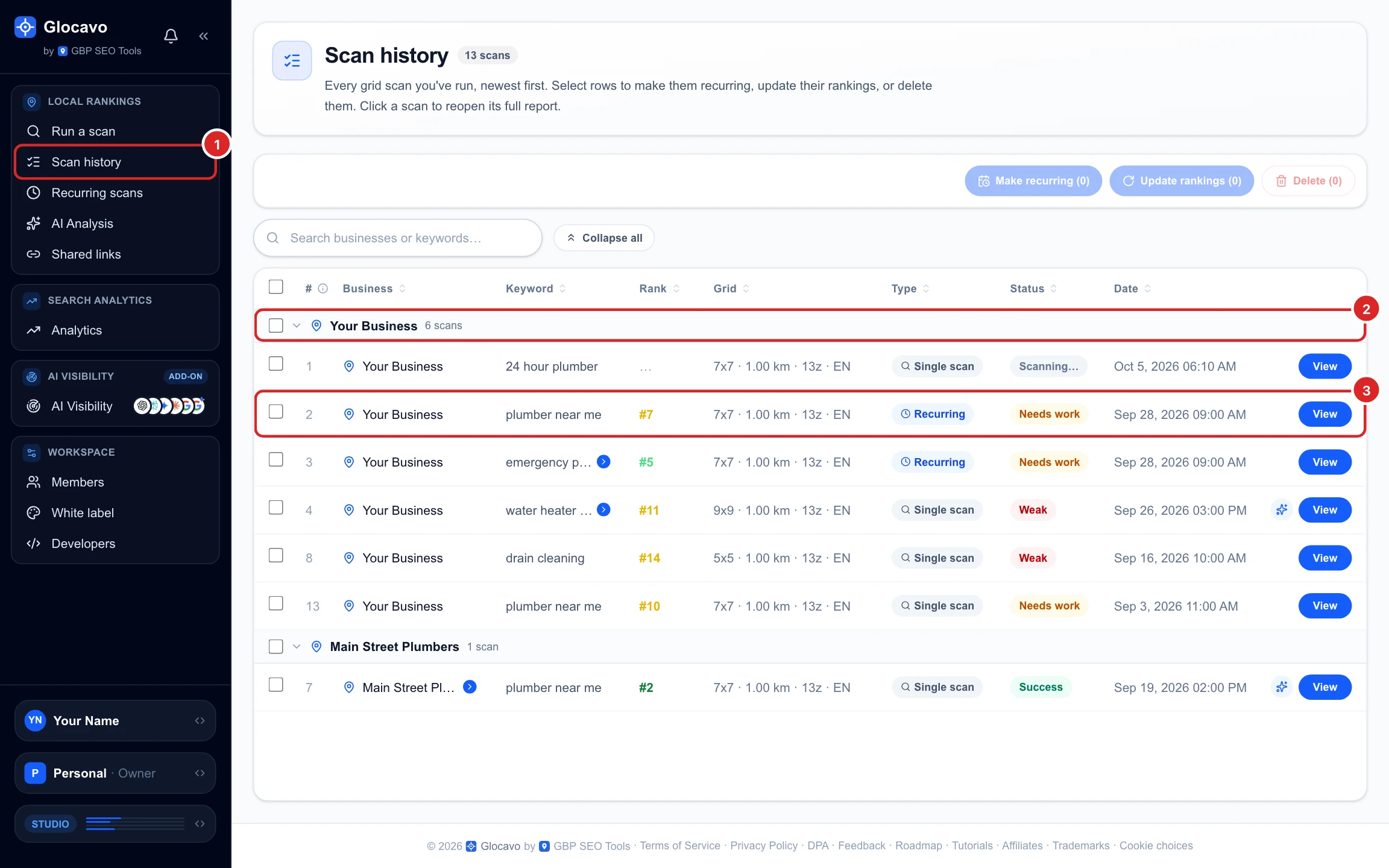Viewport: 1389px width, 868px height.
Task: Click the Delete (0) button
Action: tap(1308, 181)
